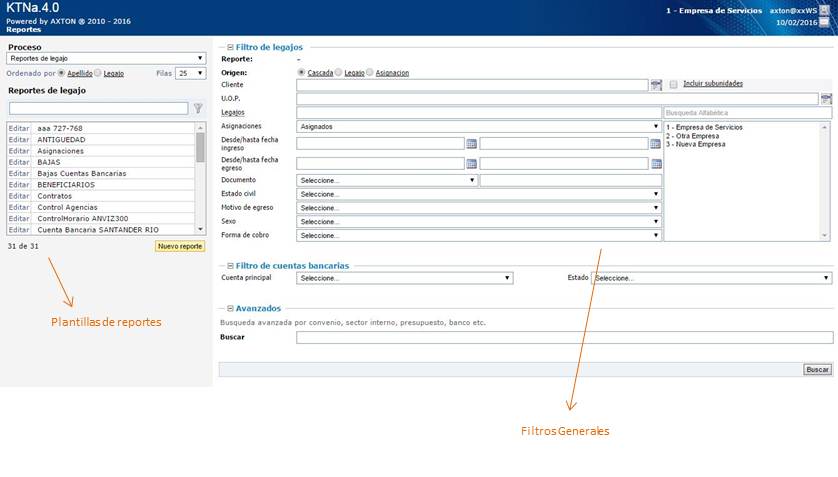
Task: Collapse the Filtro de cuentas bancarias section
Action: [231, 266]
